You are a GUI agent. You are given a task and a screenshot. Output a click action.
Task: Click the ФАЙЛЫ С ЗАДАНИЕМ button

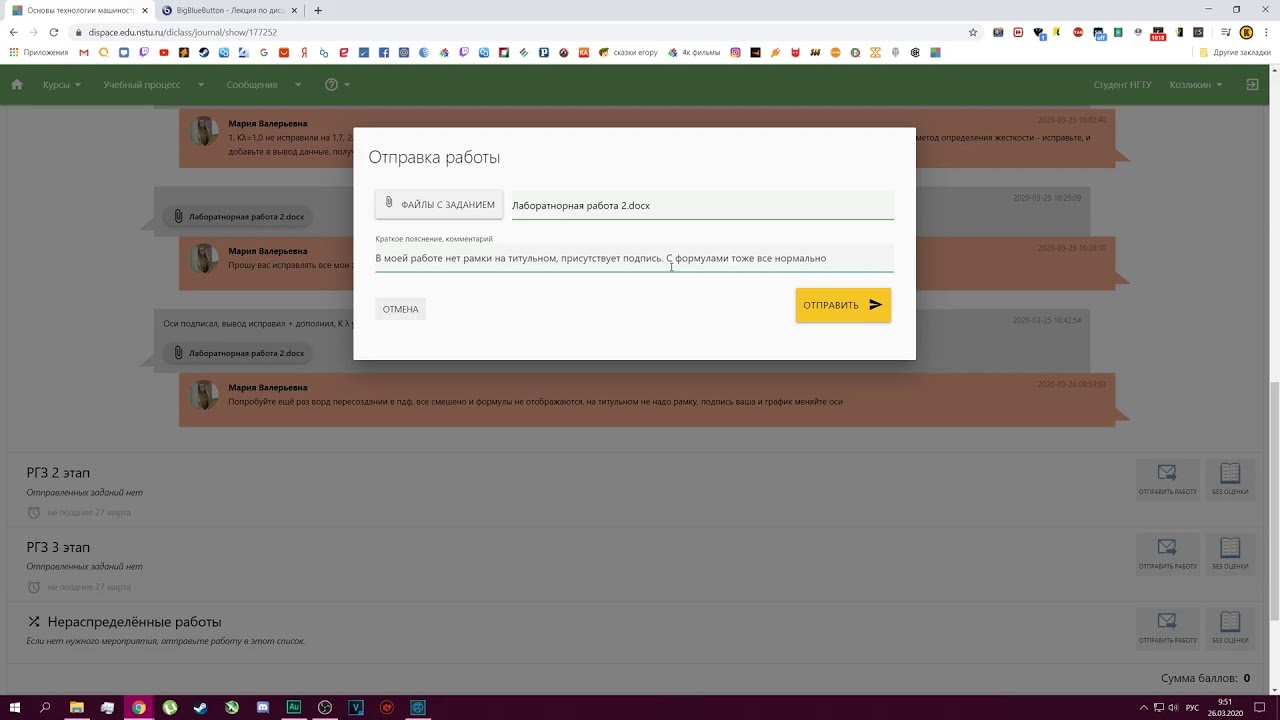coord(439,204)
